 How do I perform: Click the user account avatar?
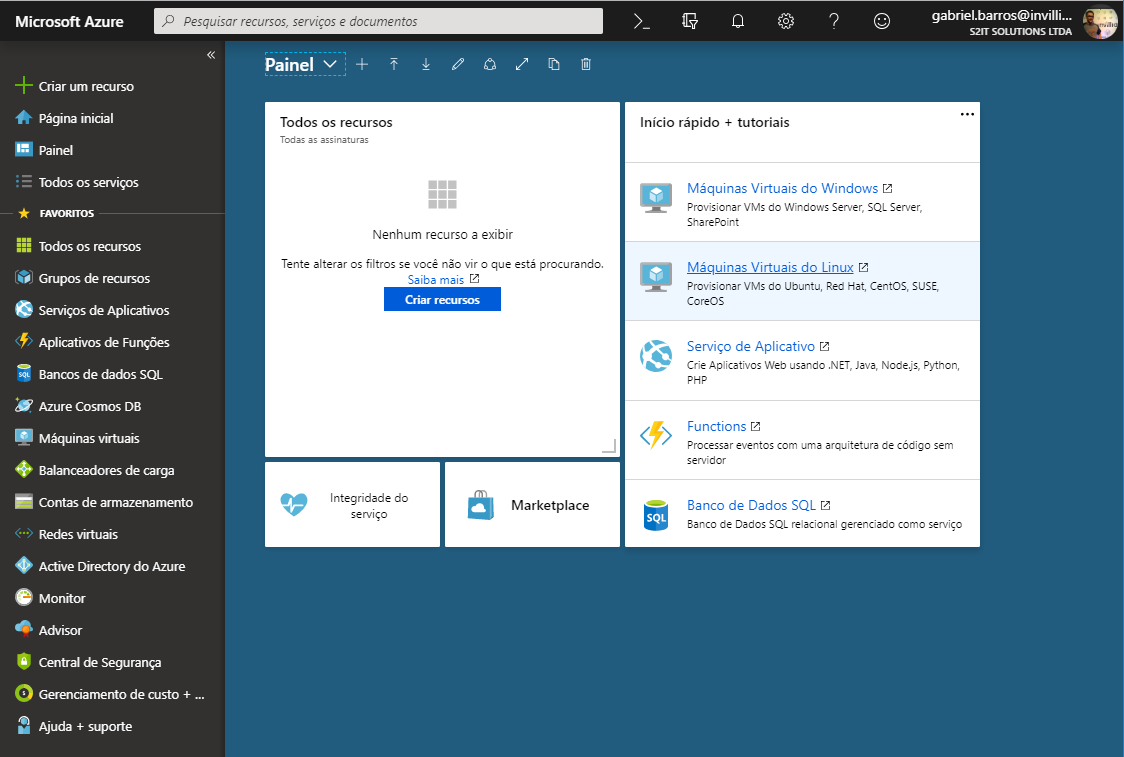coord(1099,22)
